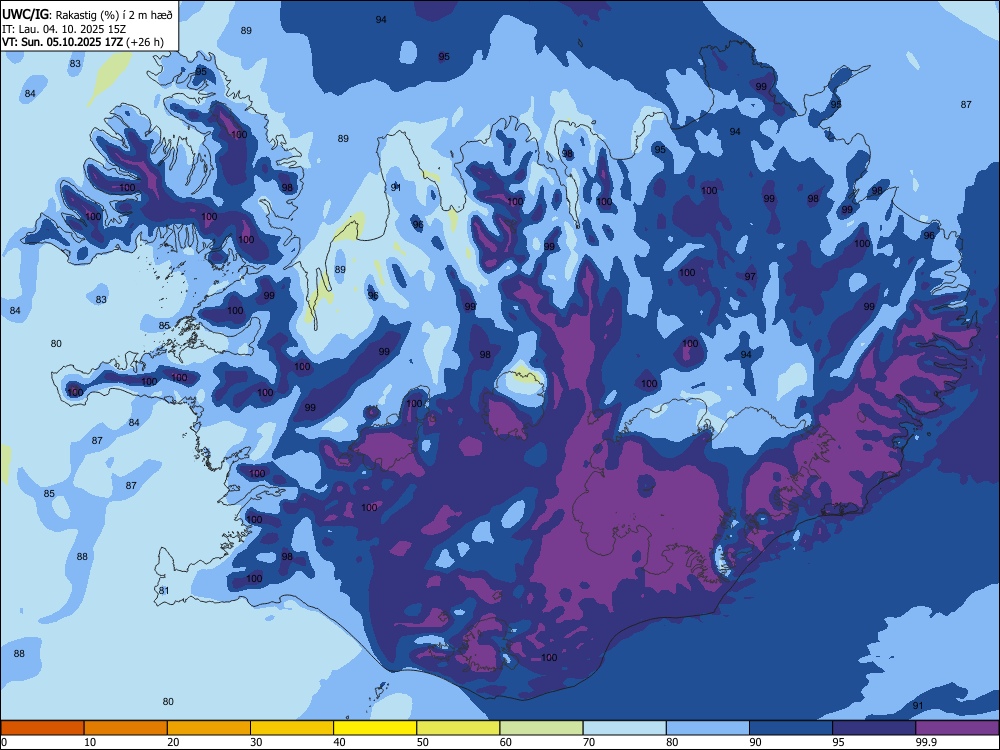
Task: Click the light green 60–70 legend swatch
Action: tap(541, 728)
